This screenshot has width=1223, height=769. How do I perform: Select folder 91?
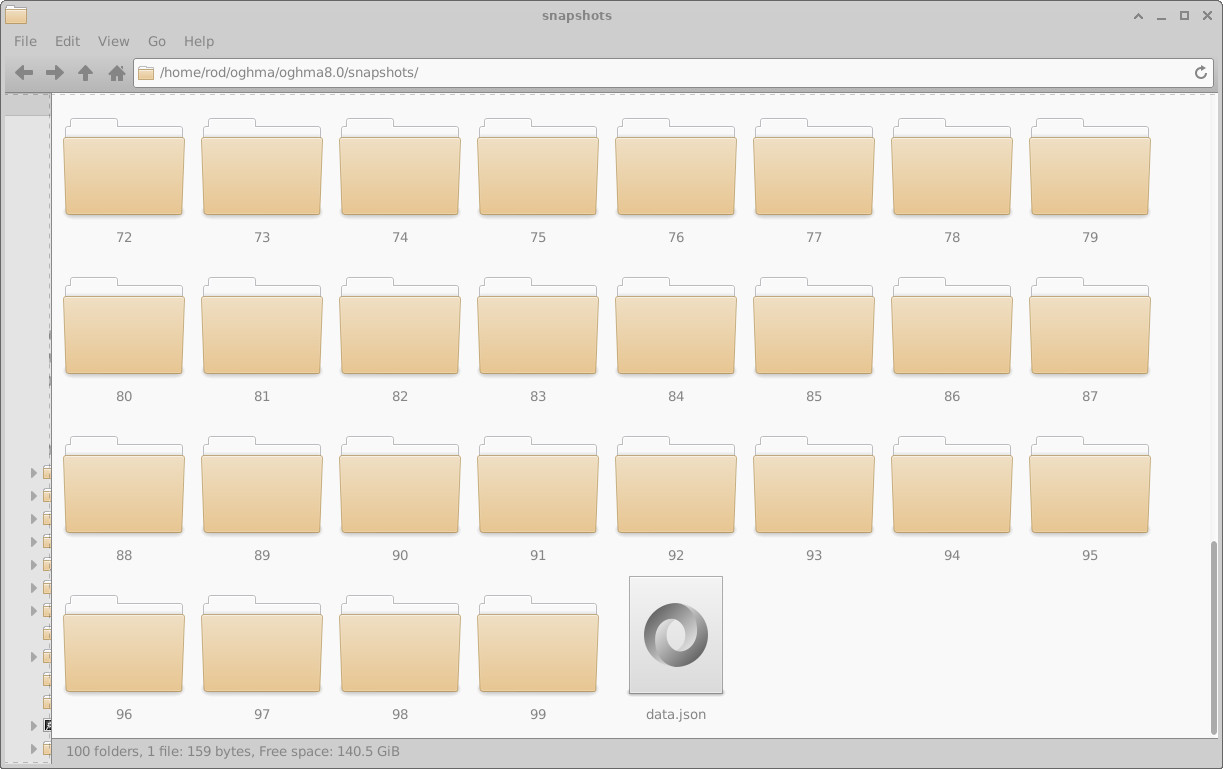coord(538,498)
